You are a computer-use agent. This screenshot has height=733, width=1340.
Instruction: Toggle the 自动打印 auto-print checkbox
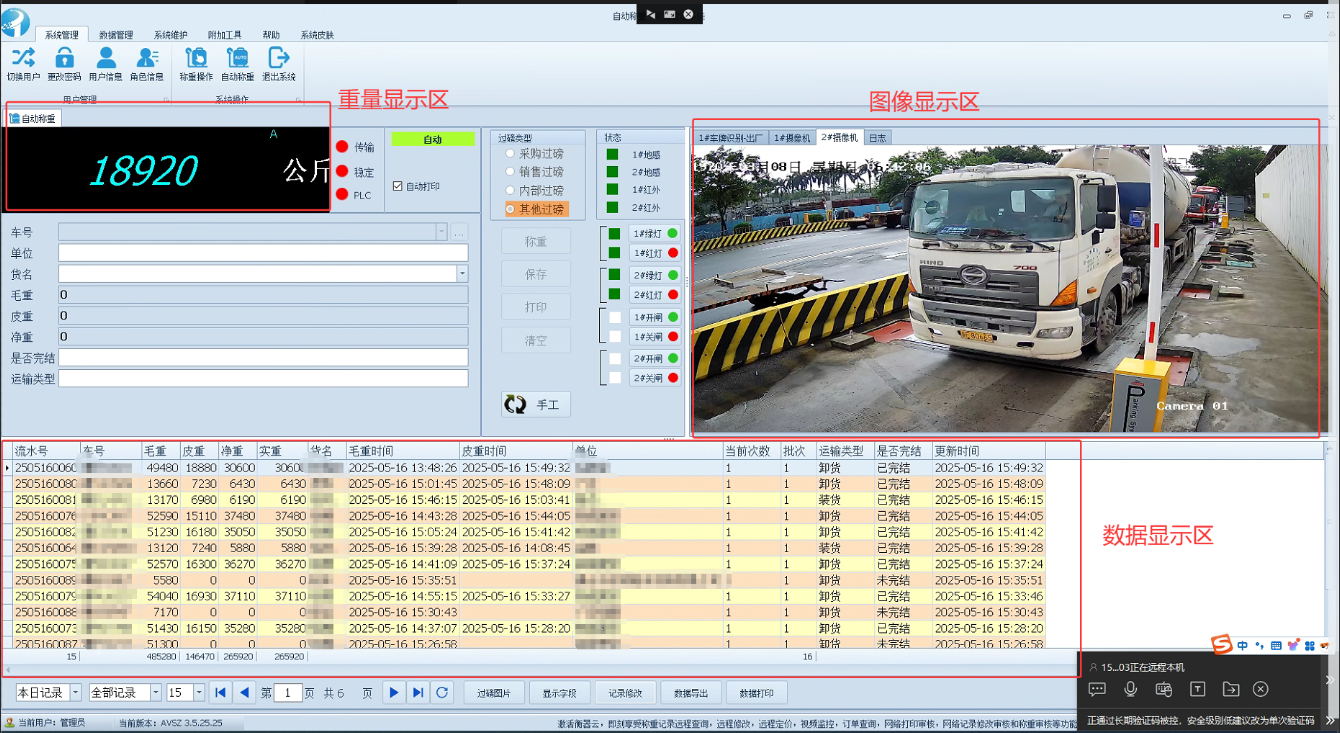coord(398,186)
